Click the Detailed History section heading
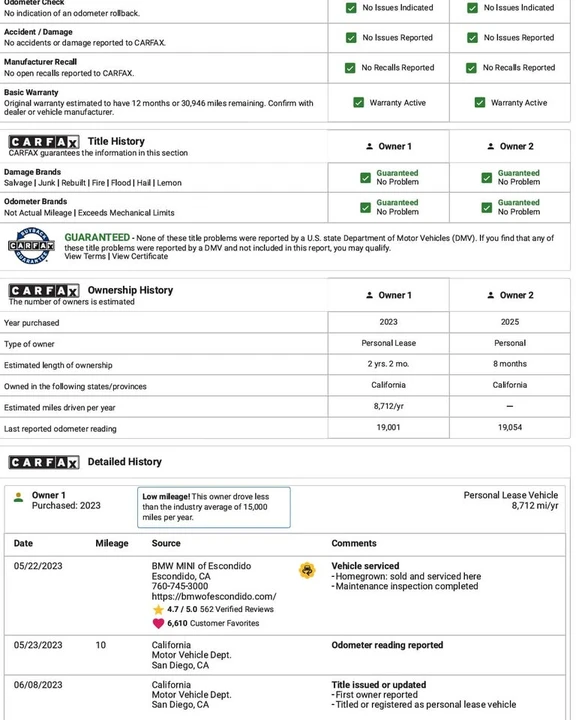Image resolution: width=576 pixels, height=720 pixels. pos(124,462)
